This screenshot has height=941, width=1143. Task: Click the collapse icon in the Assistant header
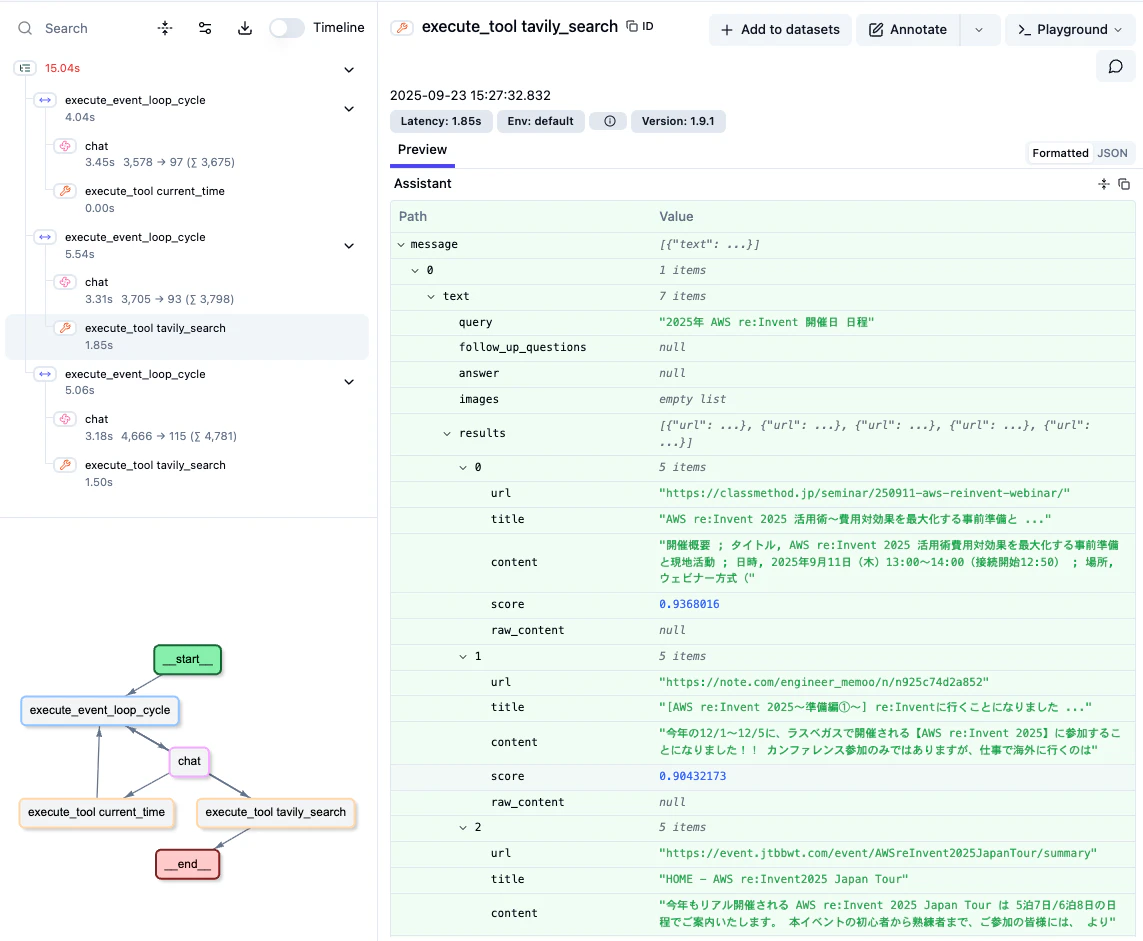click(1104, 184)
